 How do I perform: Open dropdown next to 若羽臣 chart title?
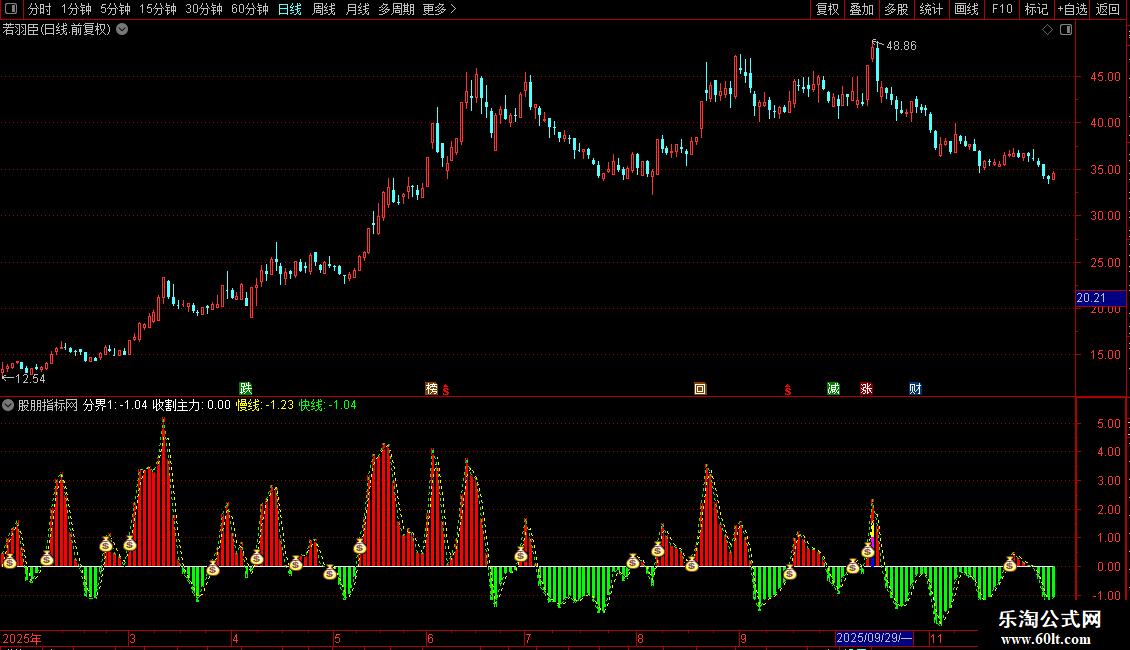click(x=123, y=30)
